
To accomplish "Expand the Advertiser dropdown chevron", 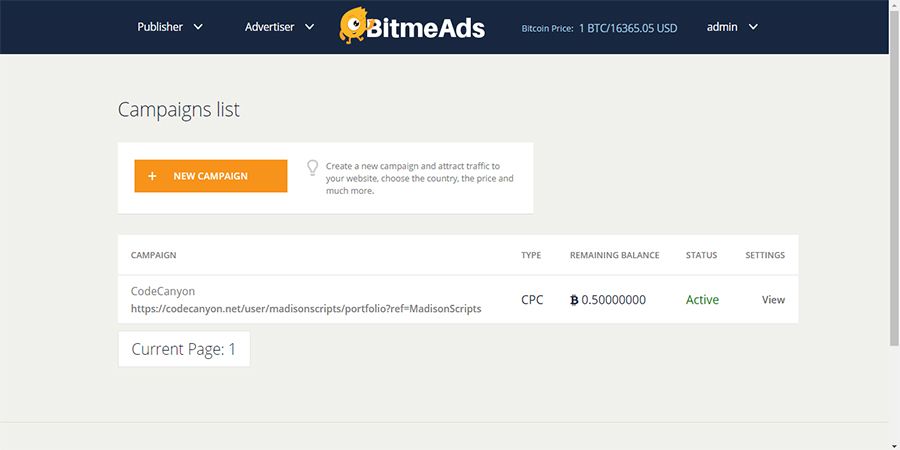I will pos(309,27).
